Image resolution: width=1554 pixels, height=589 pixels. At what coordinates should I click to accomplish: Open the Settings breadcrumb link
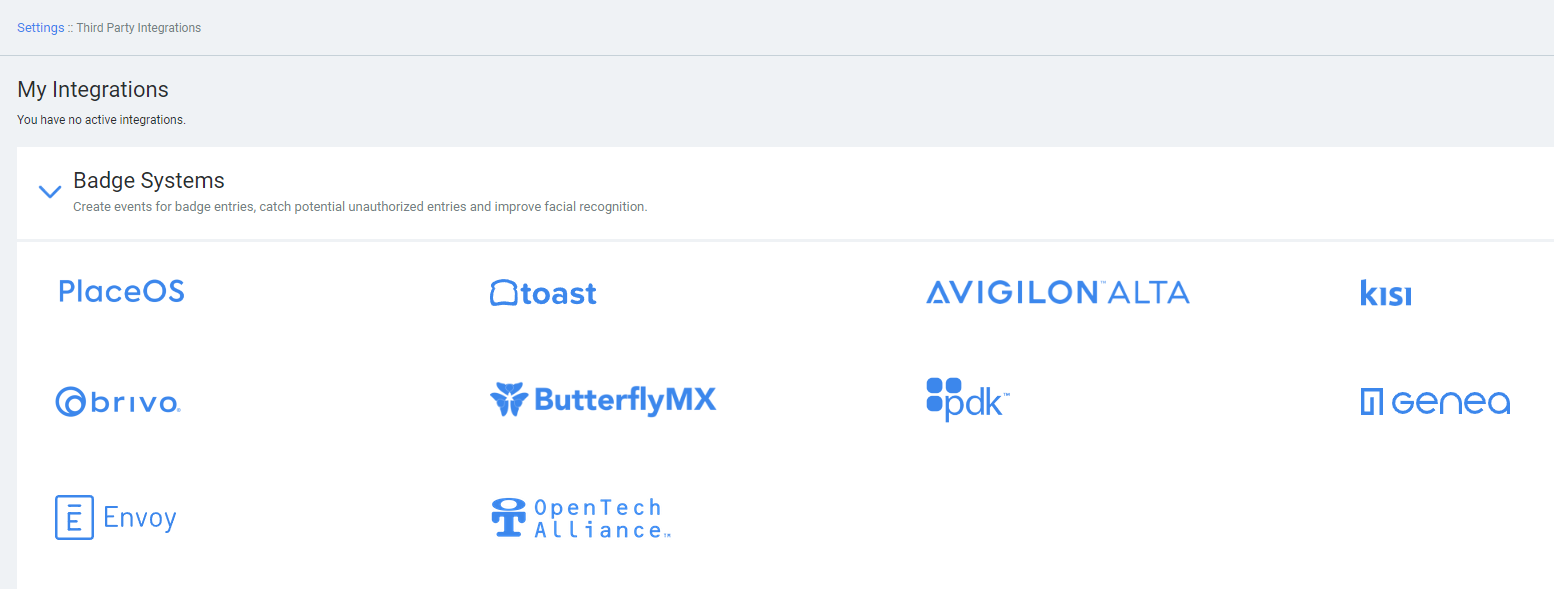(39, 27)
